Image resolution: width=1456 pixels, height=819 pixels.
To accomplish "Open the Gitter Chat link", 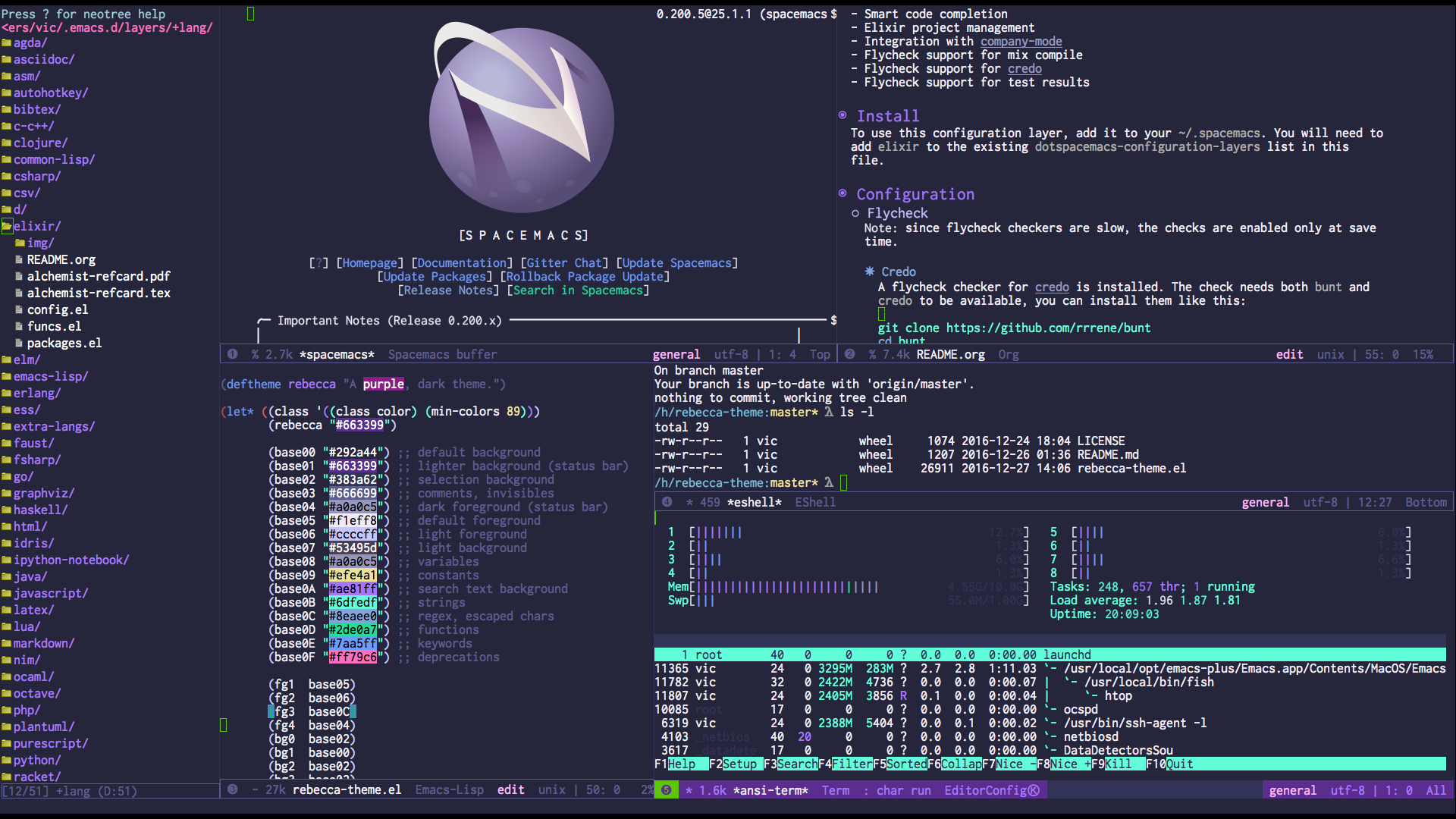I will click(x=564, y=263).
